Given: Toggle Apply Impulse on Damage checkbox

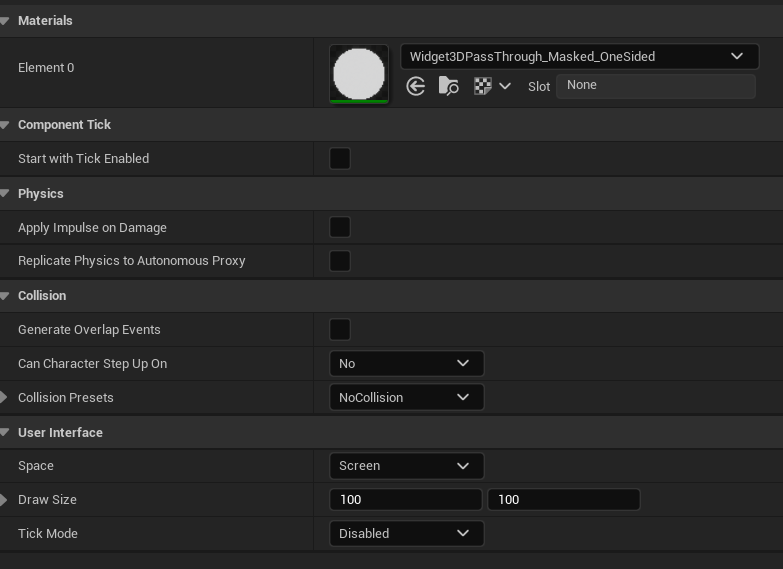Looking at the screenshot, I should (340, 228).
